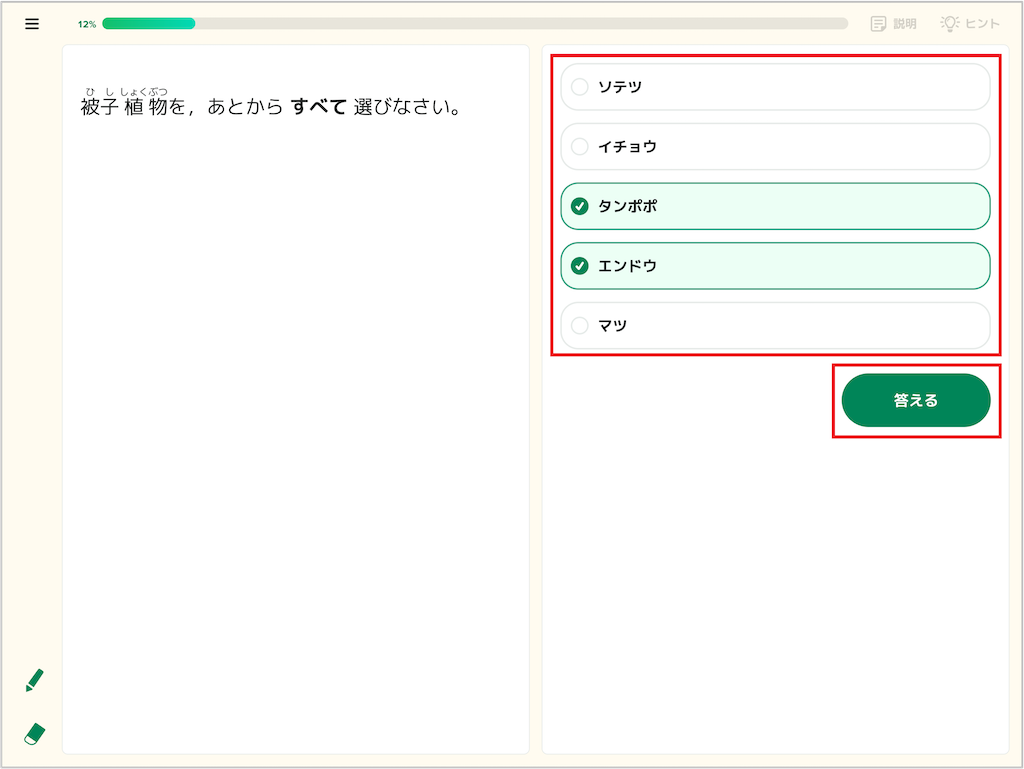This screenshot has width=1024, height=769.
Task: Submit with the 答える button
Action: pos(916,400)
